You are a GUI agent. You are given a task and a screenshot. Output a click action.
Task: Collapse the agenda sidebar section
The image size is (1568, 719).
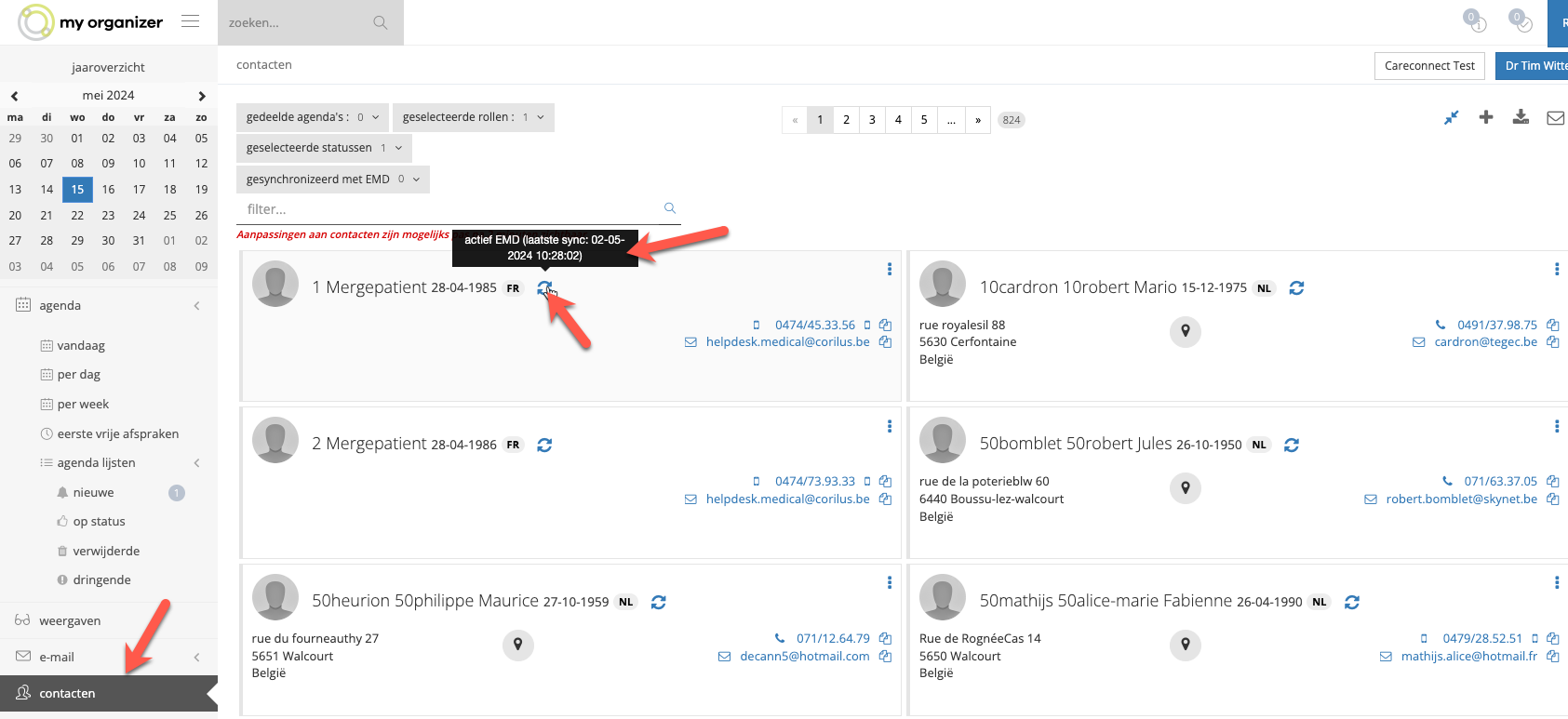tap(196, 306)
